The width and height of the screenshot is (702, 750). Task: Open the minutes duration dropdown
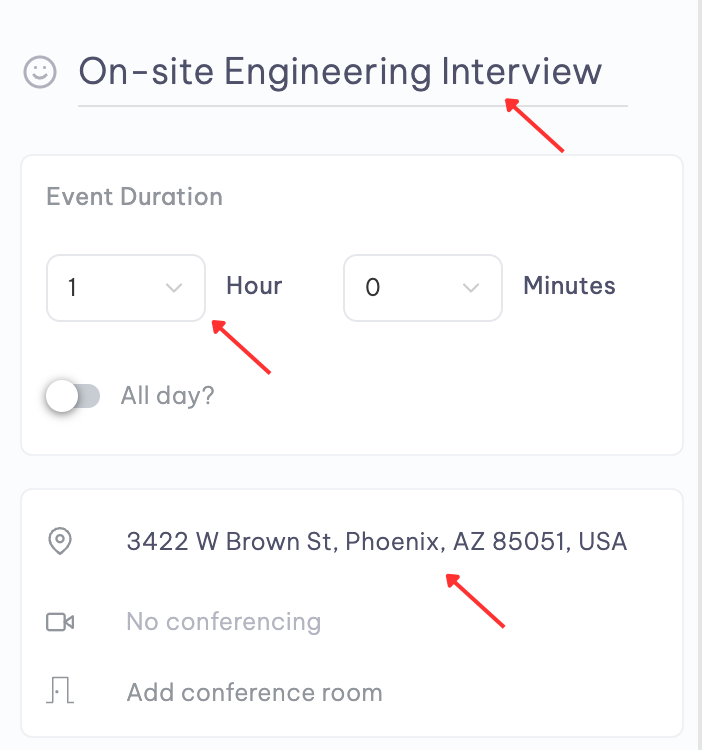pyautogui.click(x=423, y=288)
